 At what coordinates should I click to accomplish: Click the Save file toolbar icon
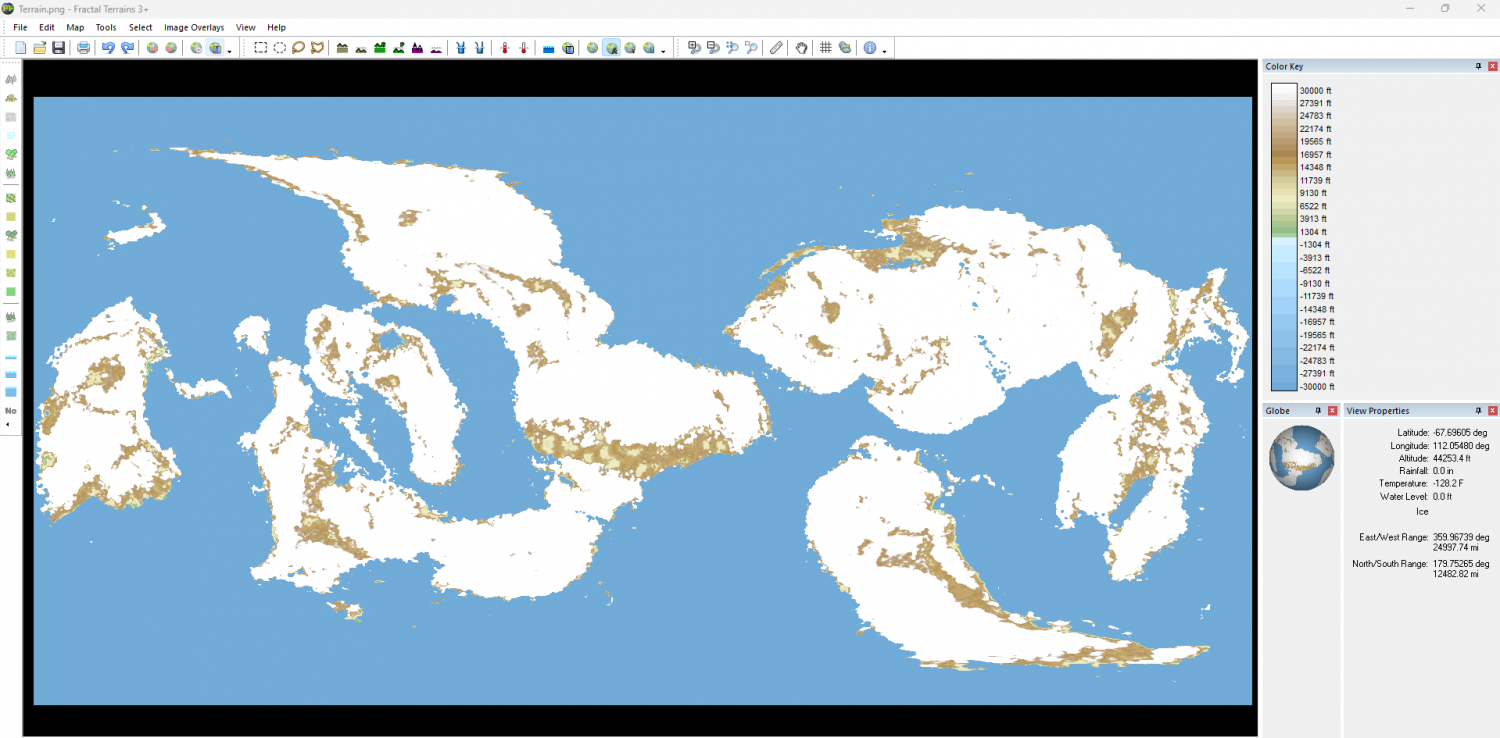point(58,48)
